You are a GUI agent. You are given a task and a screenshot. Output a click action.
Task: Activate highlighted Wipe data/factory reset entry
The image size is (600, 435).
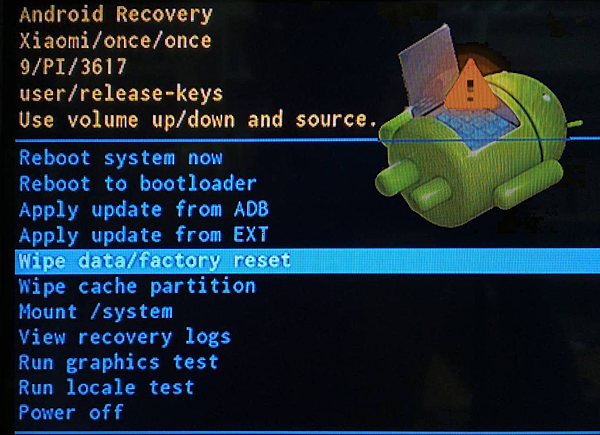pos(307,261)
